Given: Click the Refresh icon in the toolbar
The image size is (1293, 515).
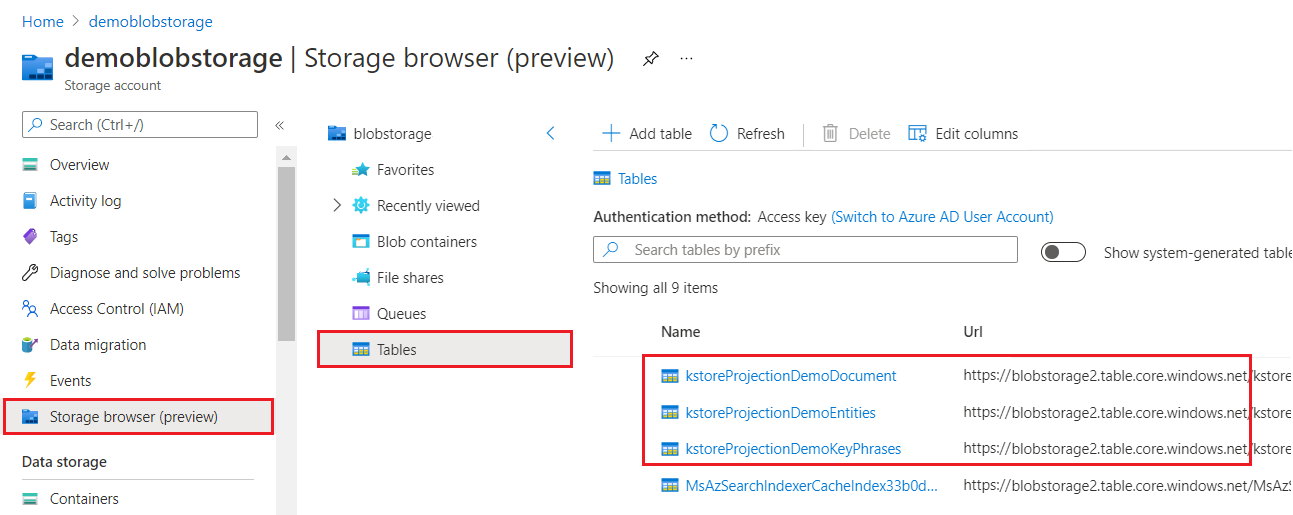Looking at the screenshot, I should (718, 133).
